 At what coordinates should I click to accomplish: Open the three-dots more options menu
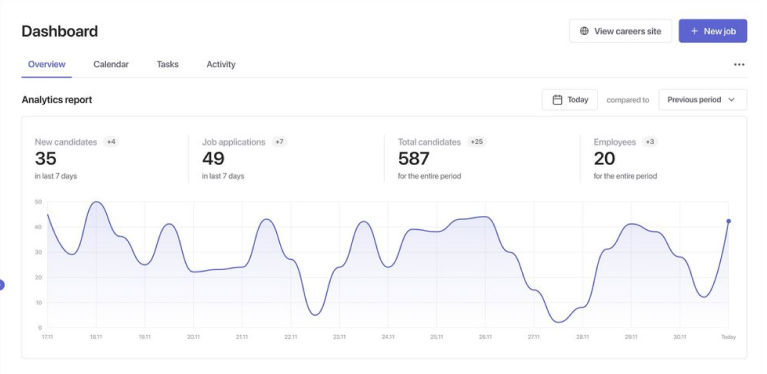pos(739,65)
